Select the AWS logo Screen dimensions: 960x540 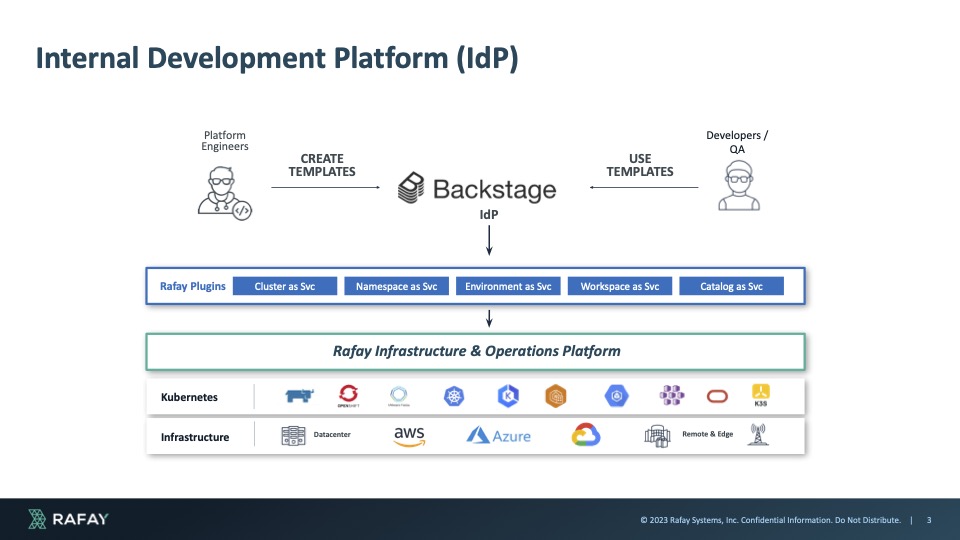pos(409,437)
